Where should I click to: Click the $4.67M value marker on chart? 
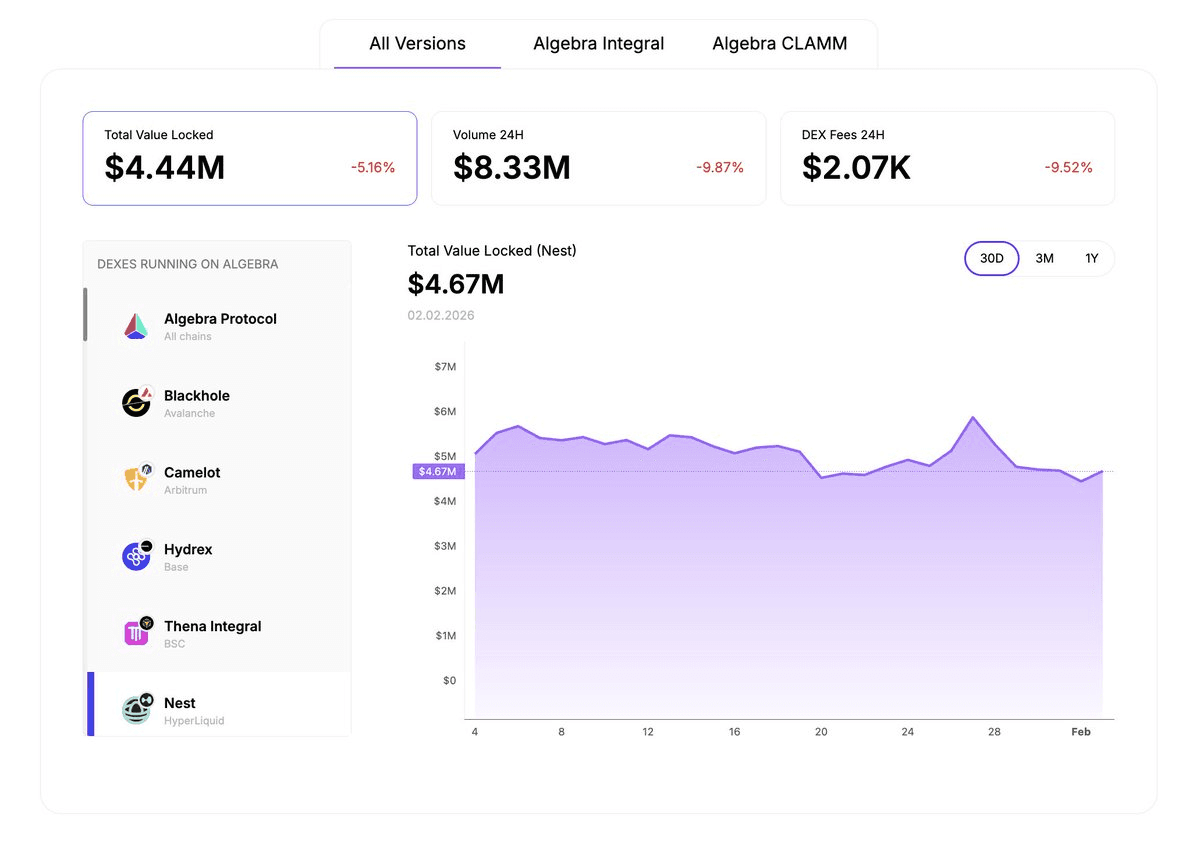coord(437,471)
